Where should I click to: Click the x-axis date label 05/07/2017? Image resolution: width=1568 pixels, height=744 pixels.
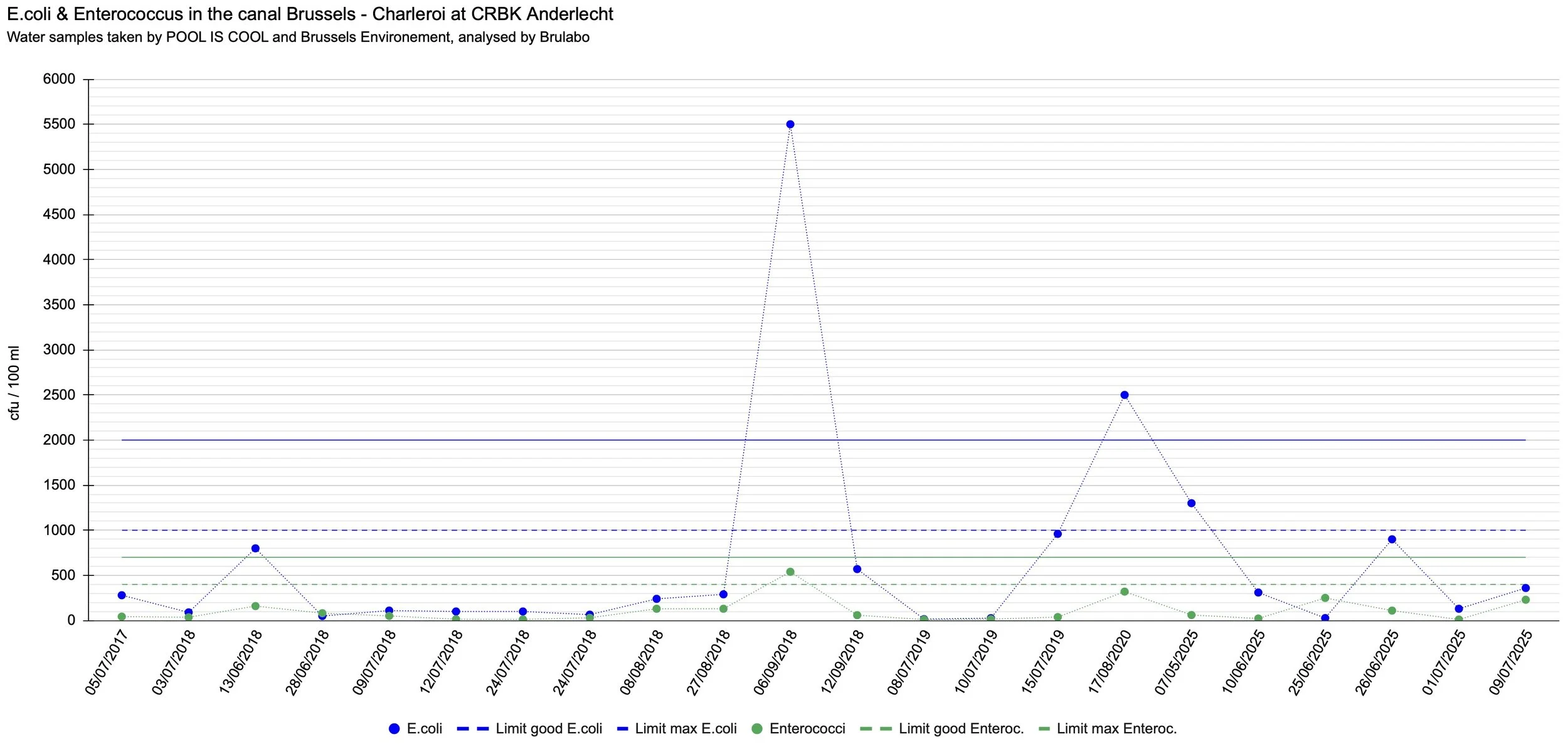[106, 662]
